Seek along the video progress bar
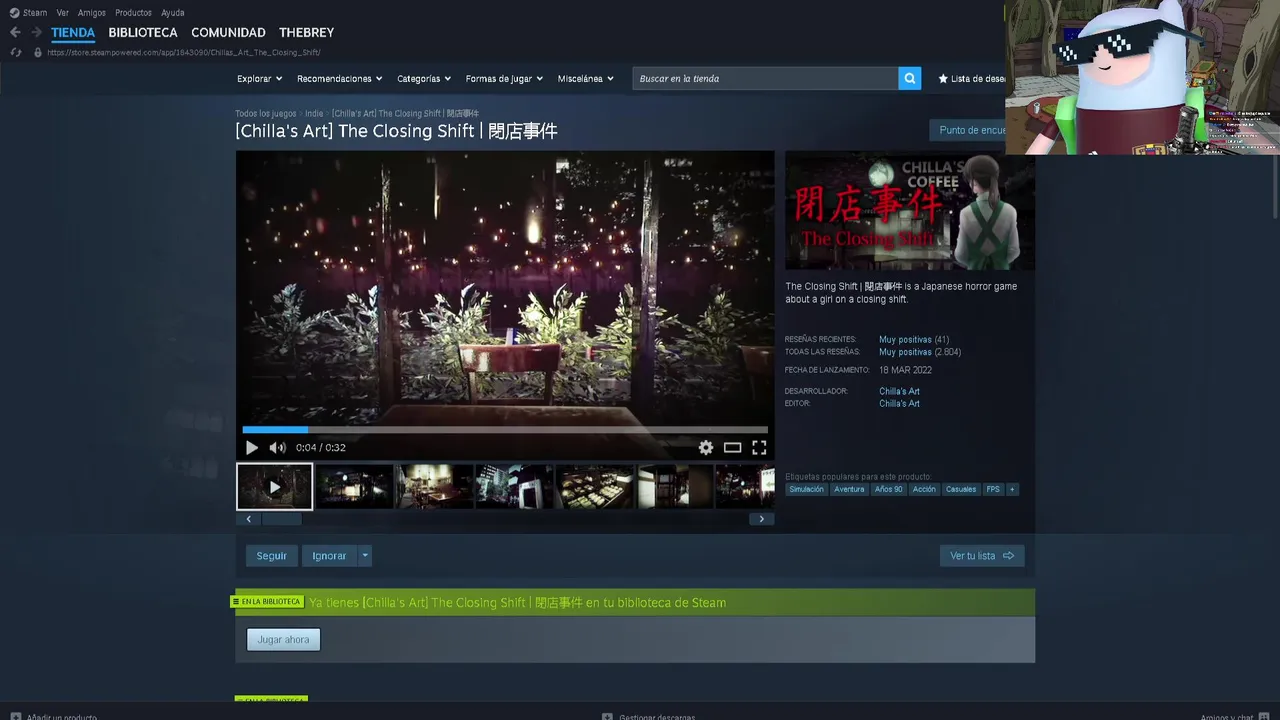1280x720 pixels. coord(505,430)
